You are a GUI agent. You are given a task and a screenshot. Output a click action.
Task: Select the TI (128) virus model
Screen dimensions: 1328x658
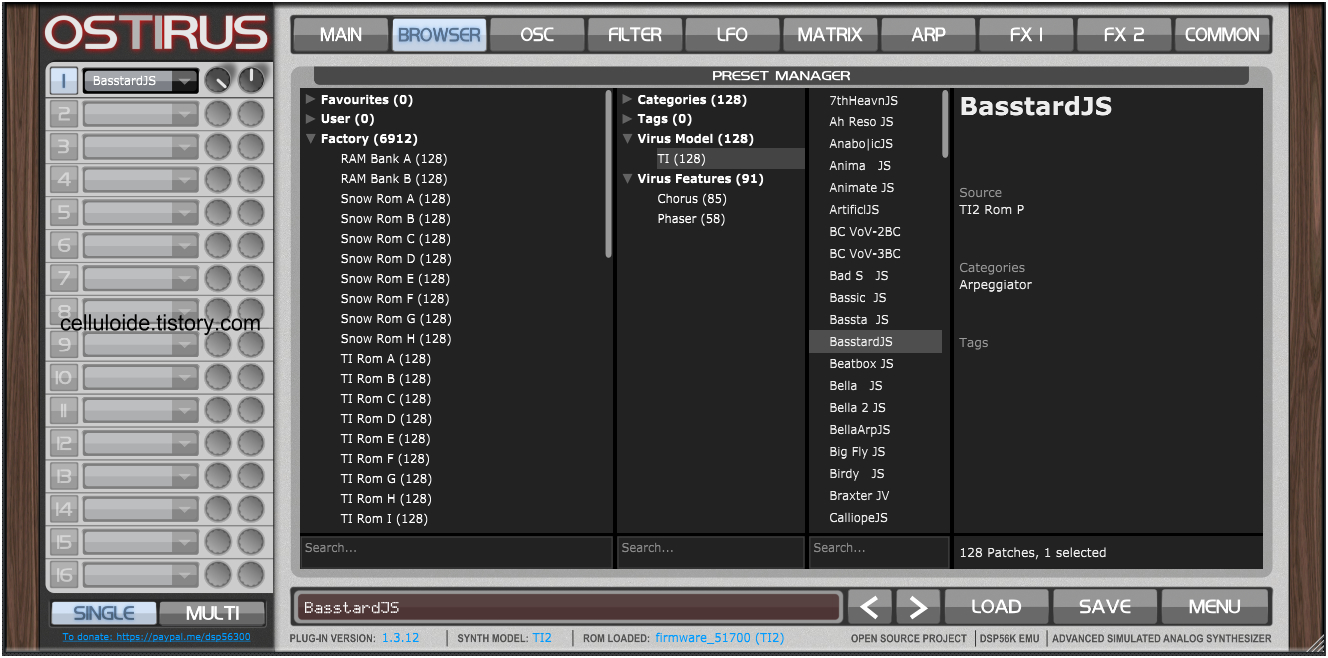[x=729, y=159]
